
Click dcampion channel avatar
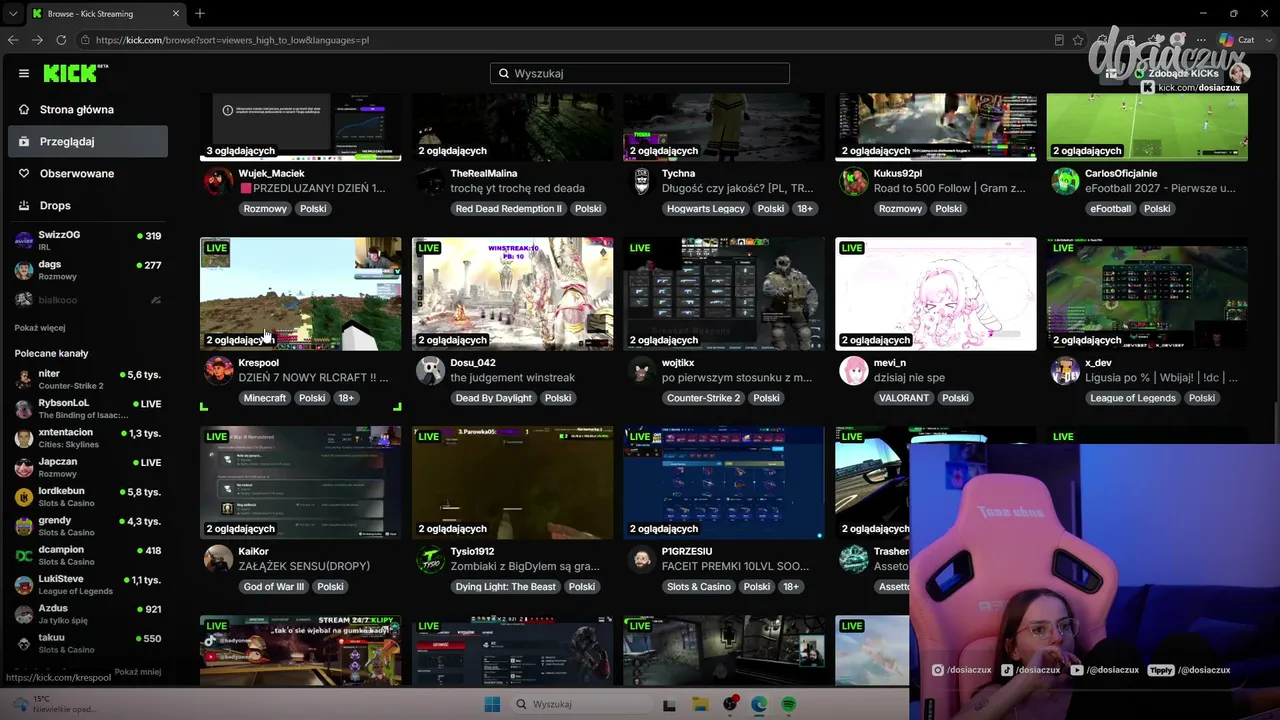[24, 555]
